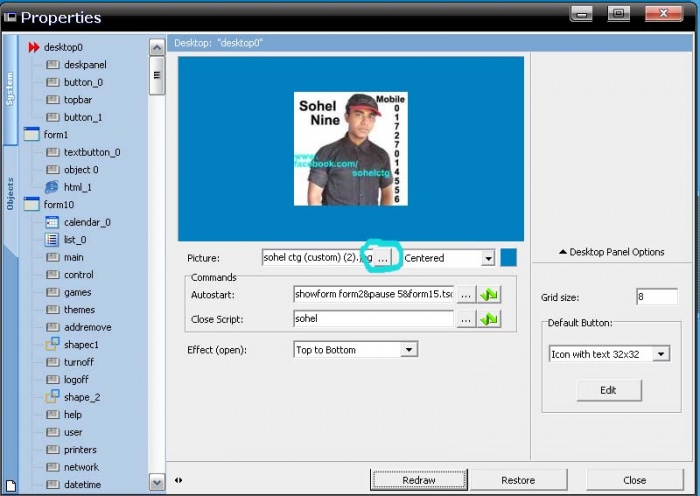Open the Centered picture position dropdown

pyautogui.click(x=488, y=258)
